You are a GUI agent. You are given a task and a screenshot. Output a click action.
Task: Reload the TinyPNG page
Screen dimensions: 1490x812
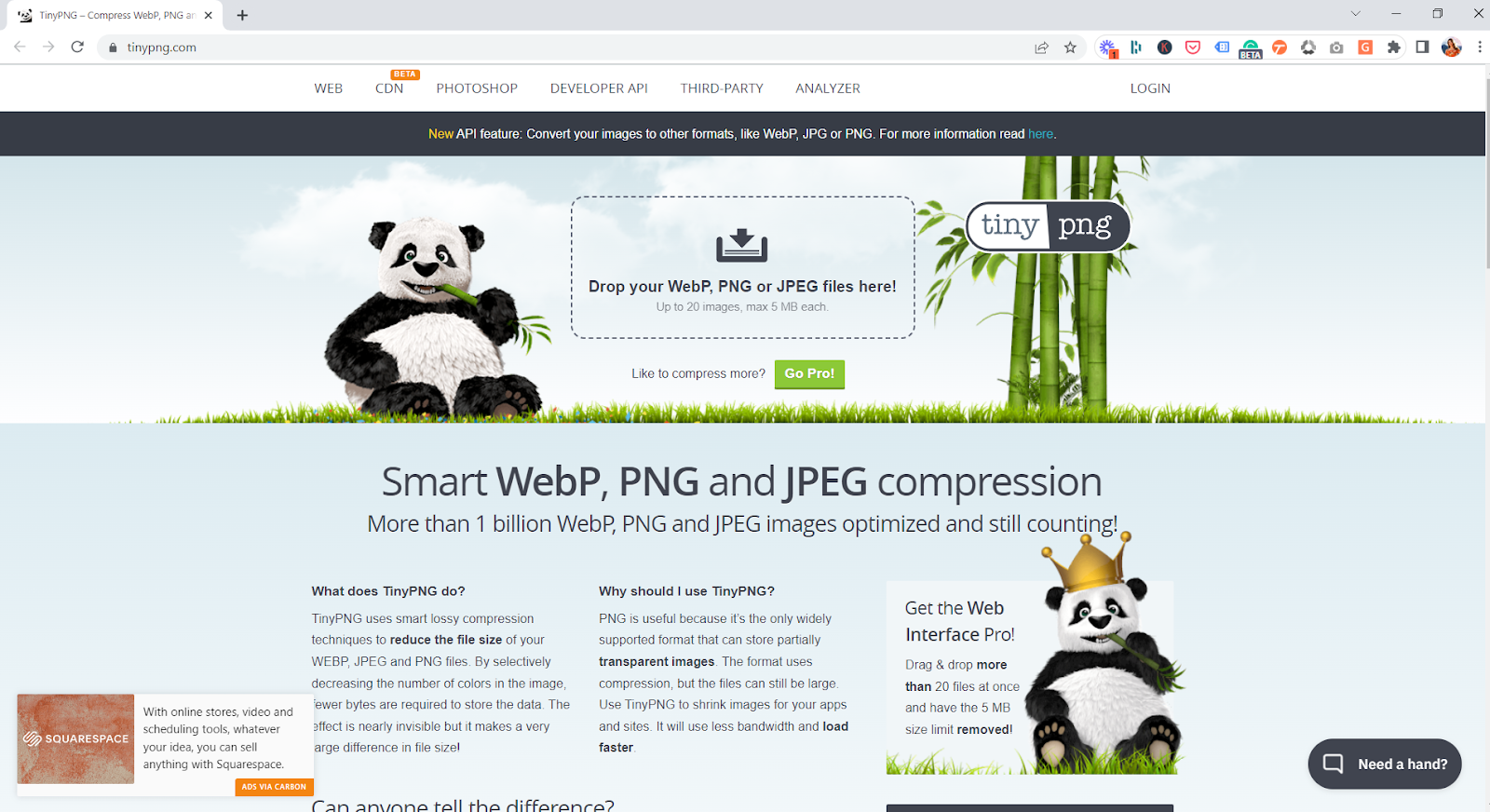tap(77, 47)
